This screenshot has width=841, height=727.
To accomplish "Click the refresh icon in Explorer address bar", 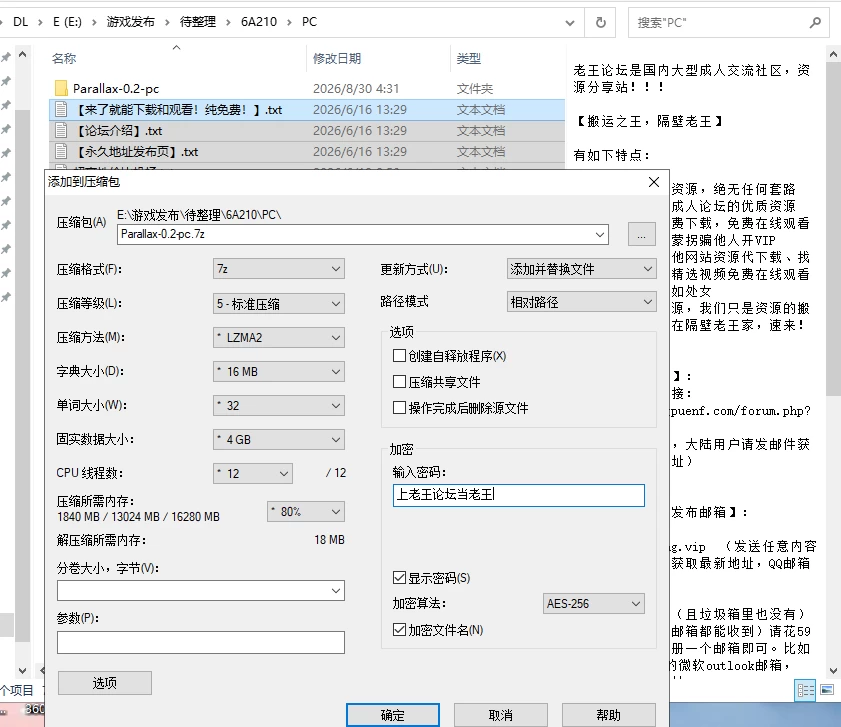I will [x=601, y=22].
